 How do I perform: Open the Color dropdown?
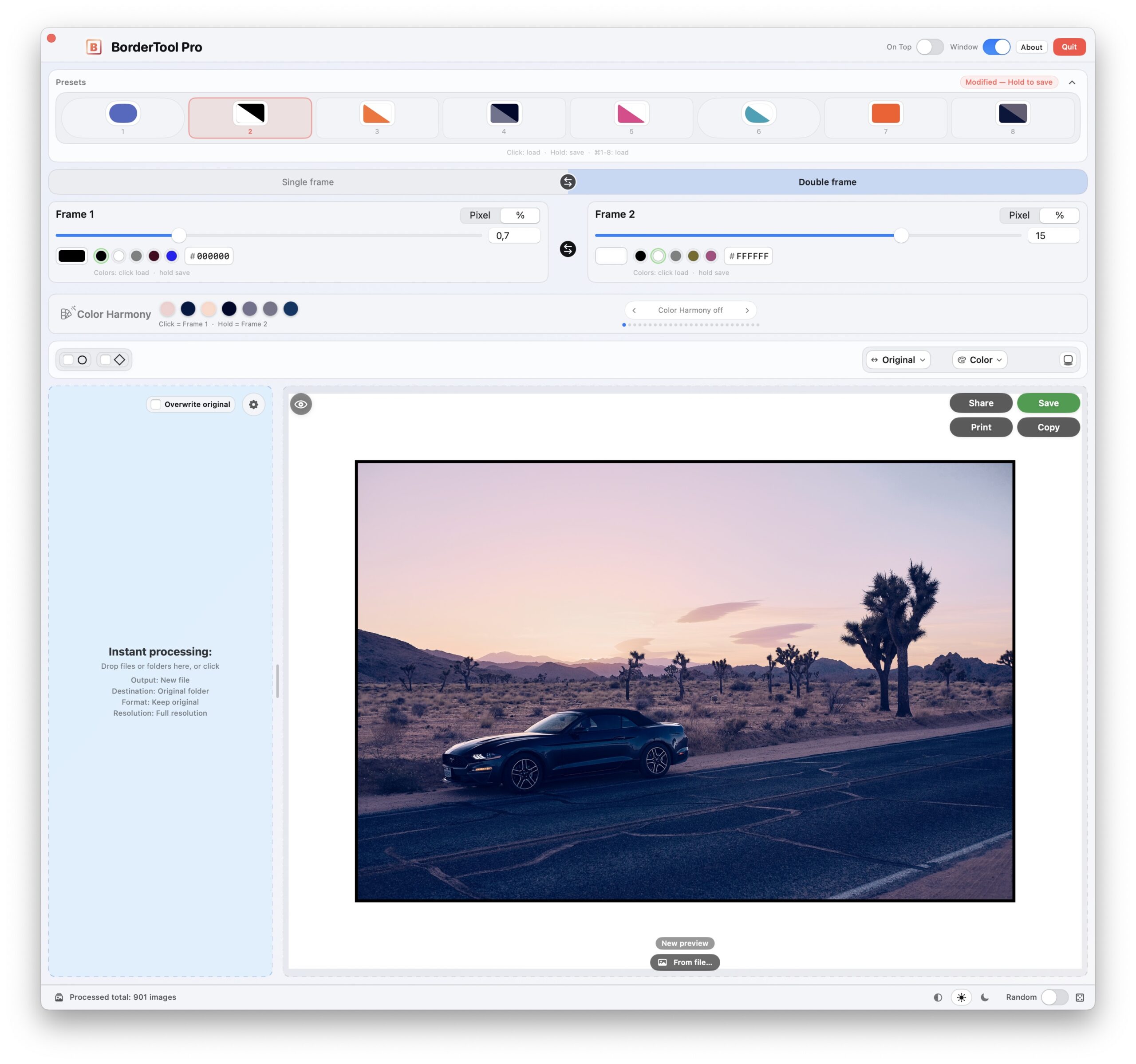tap(979, 359)
